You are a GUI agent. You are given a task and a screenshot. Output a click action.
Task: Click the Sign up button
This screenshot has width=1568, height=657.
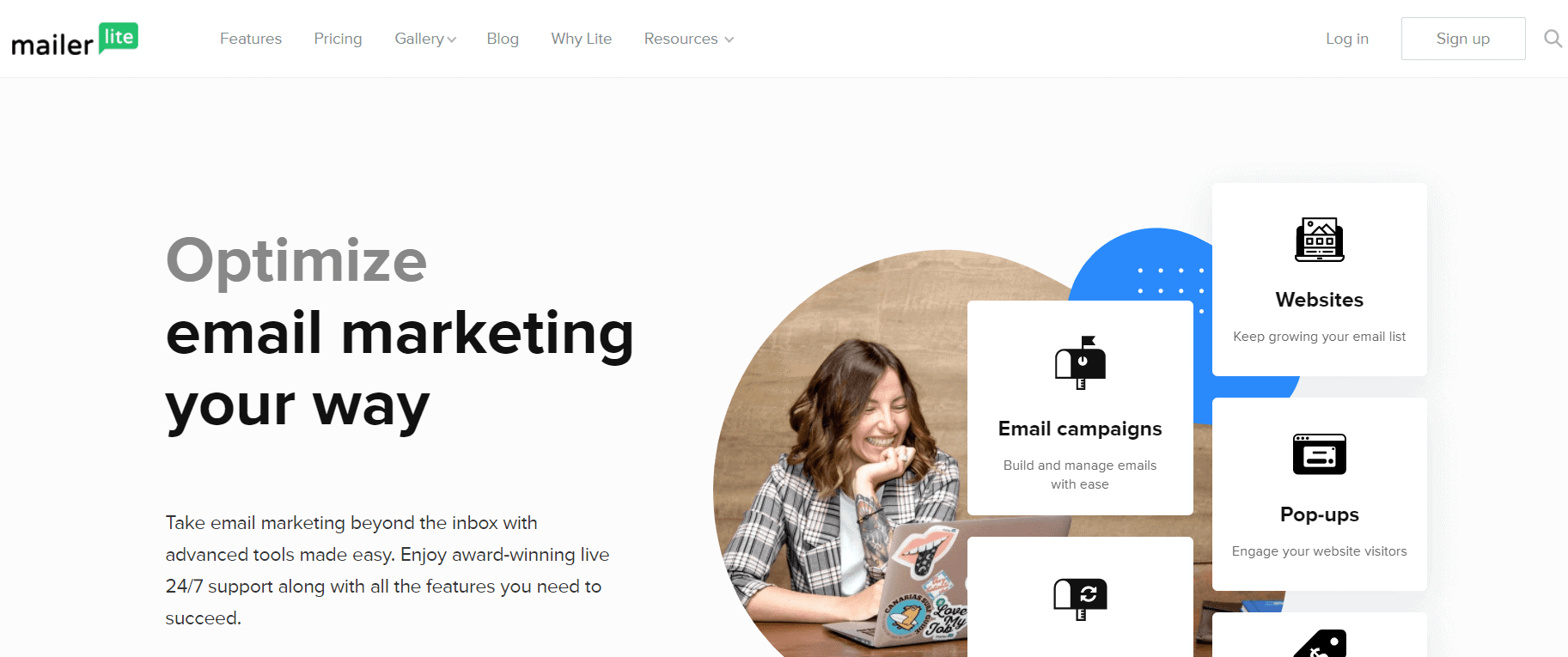point(1463,39)
